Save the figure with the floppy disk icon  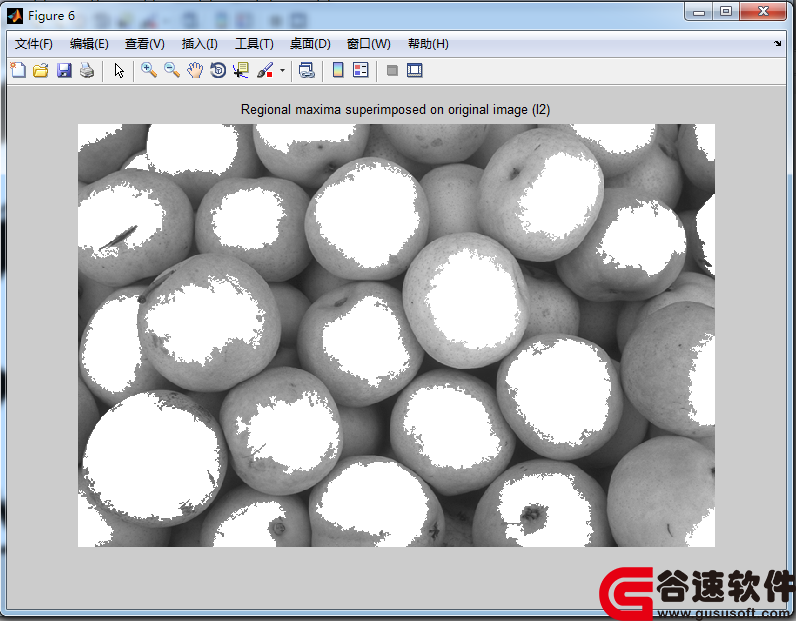pyautogui.click(x=64, y=70)
